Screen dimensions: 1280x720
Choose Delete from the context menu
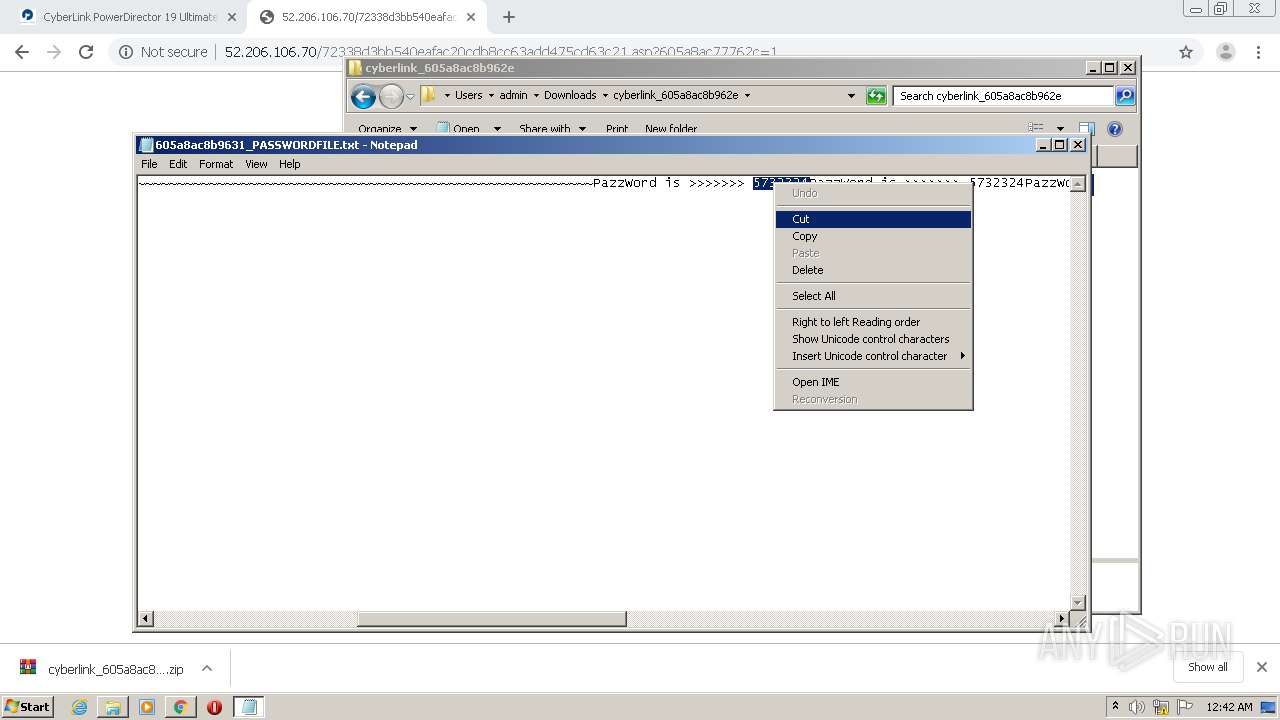coord(873,270)
